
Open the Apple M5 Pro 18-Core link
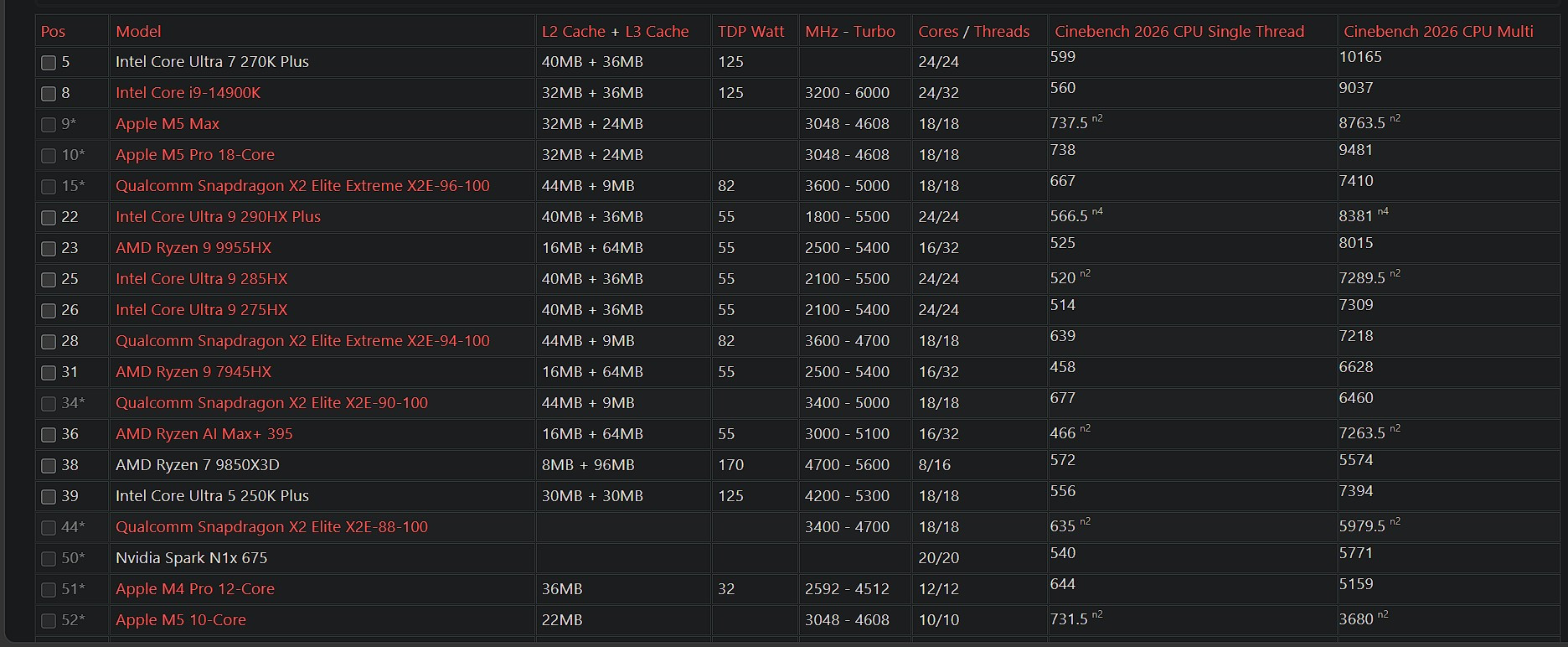[195, 155]
